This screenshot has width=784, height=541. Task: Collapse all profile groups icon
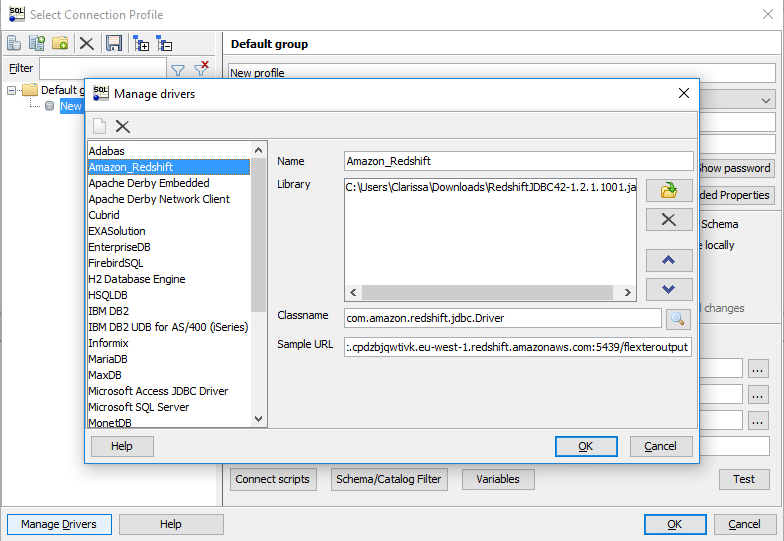[164, 44]
